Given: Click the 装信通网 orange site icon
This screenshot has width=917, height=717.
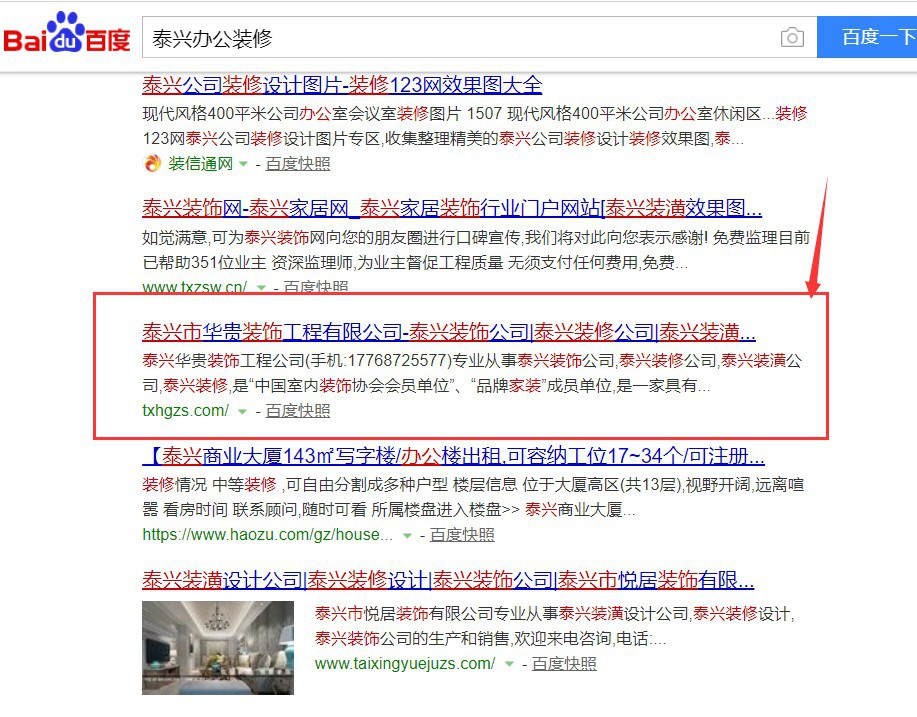Looking at the screenshot, I should 152,164.
